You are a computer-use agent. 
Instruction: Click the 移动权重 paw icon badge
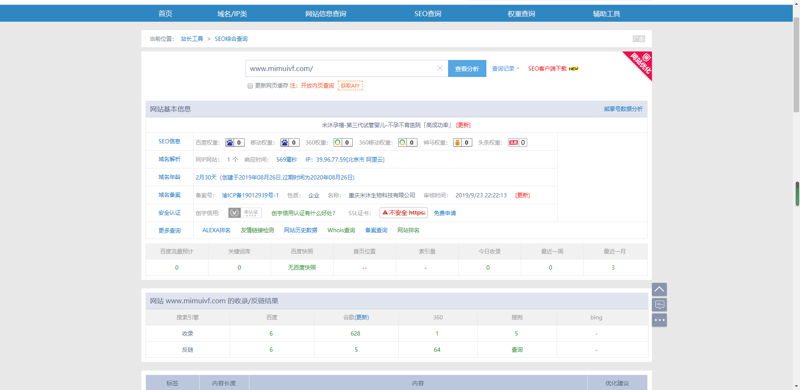coord(290,142)
